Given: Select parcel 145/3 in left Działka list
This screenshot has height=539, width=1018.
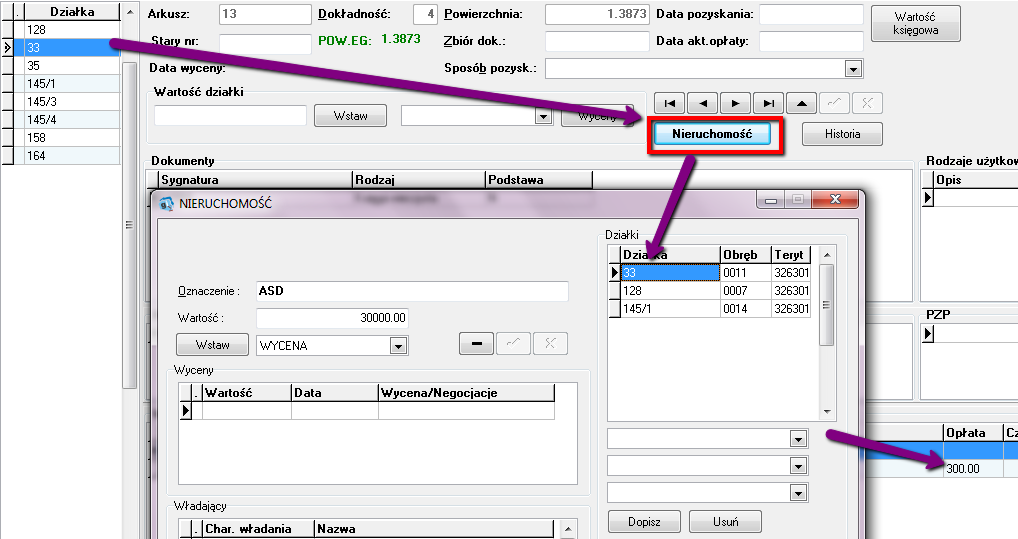Looking at the screenshot, I should 72,102.
